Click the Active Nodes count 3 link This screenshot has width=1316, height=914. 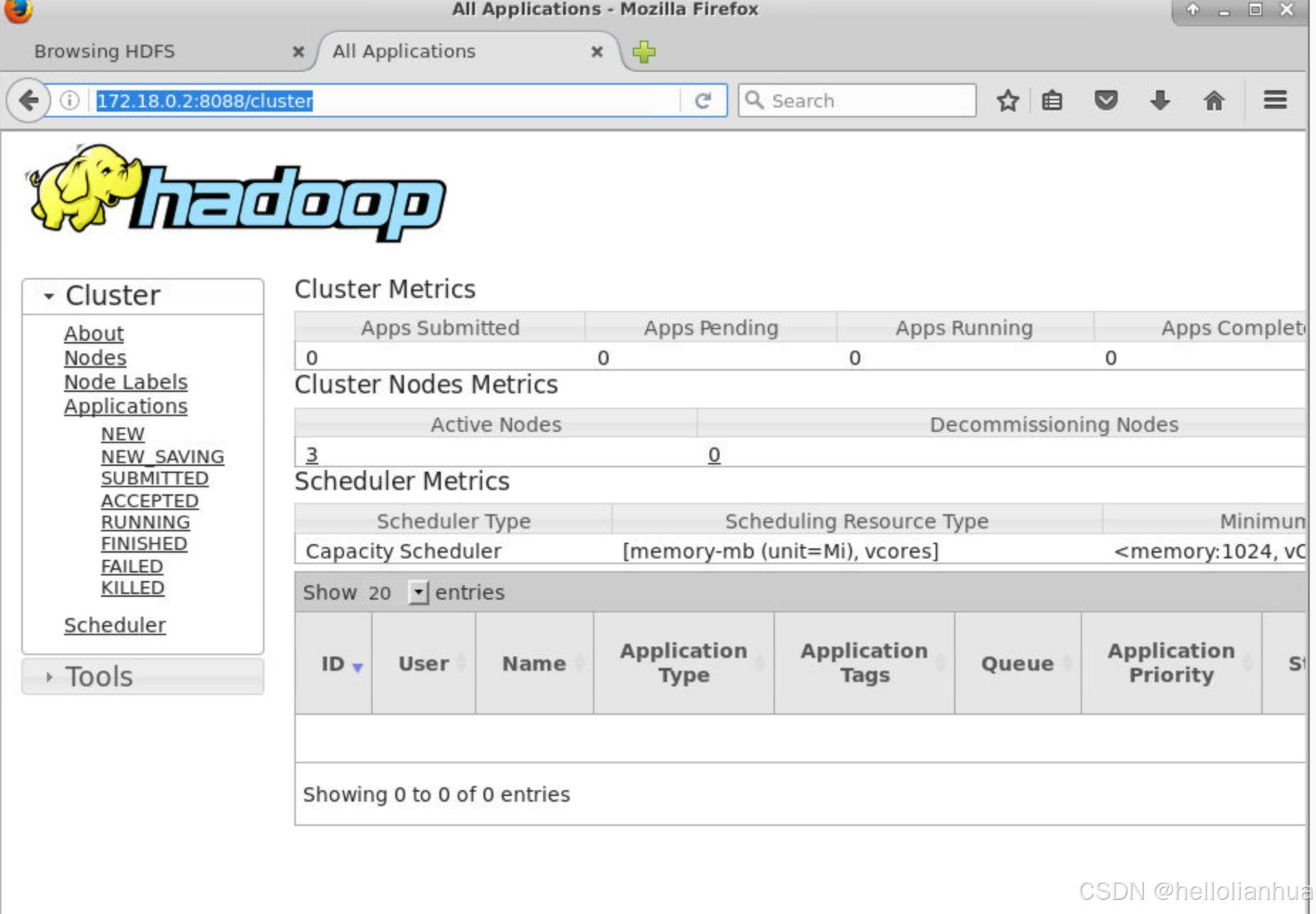click(x=311, y=455)
